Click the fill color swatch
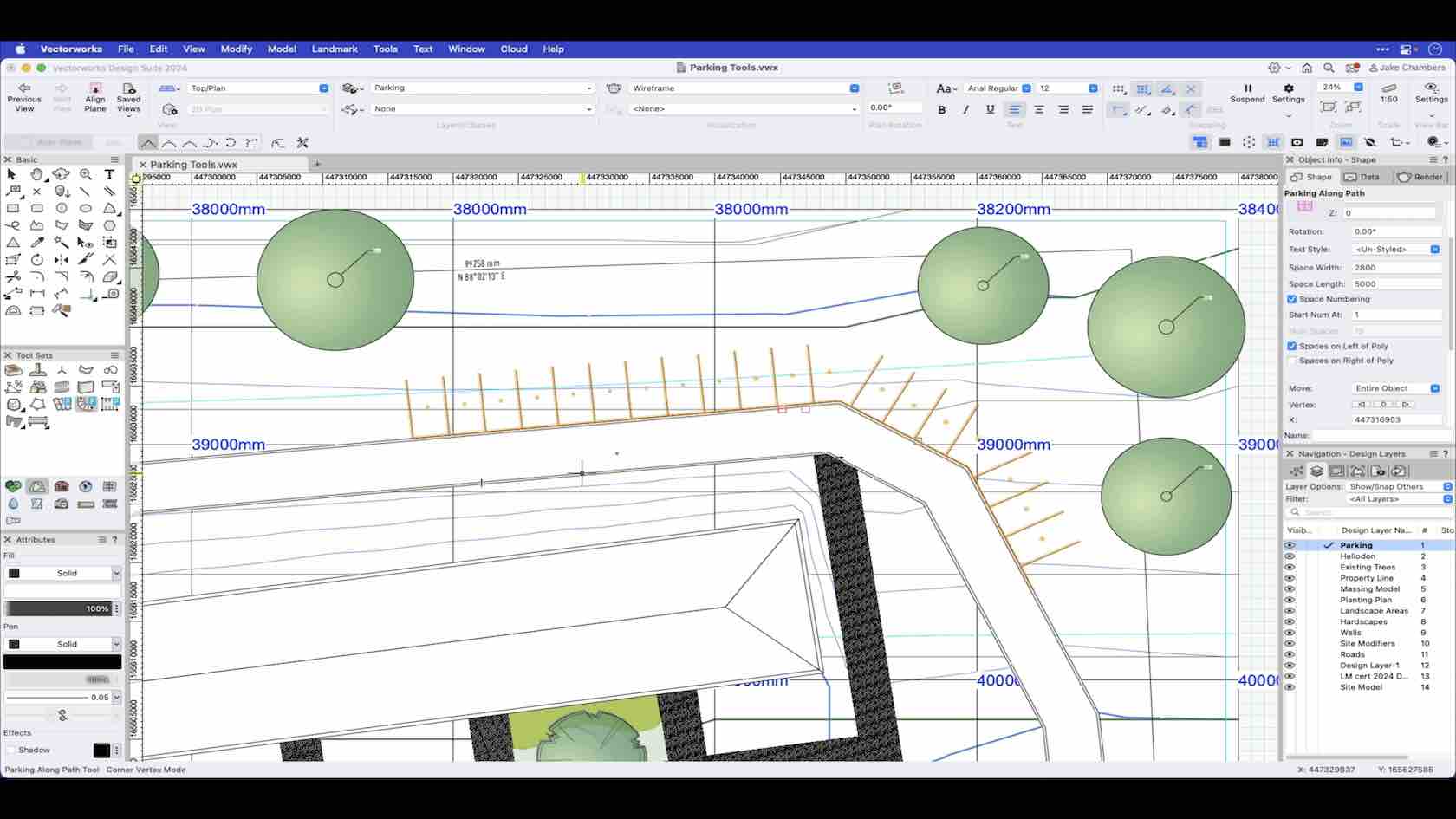The height and width of the screenshot is (819, 1456). pos(62,590)
